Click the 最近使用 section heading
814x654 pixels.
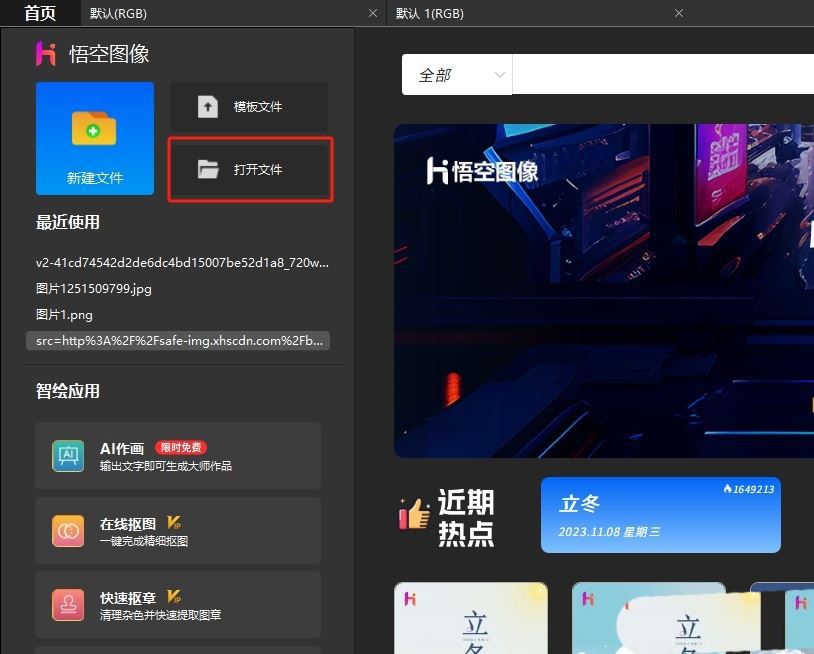coord(67,222)
